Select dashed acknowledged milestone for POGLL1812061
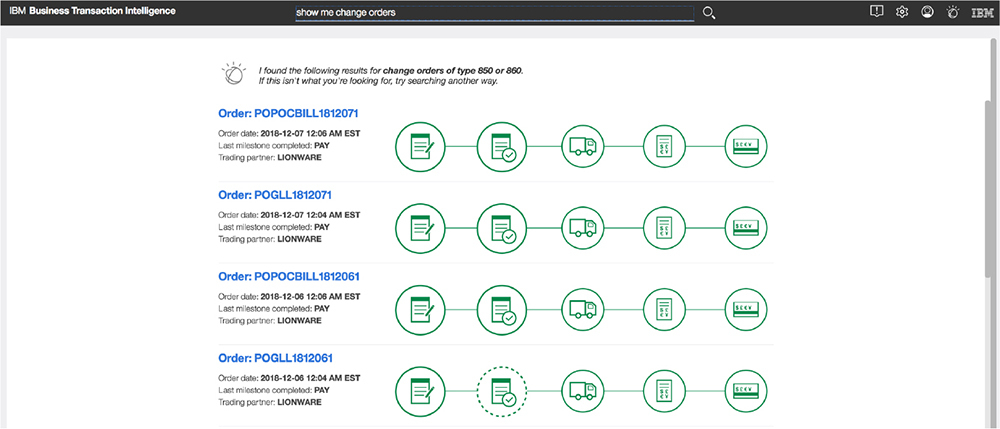 point(502,391)
